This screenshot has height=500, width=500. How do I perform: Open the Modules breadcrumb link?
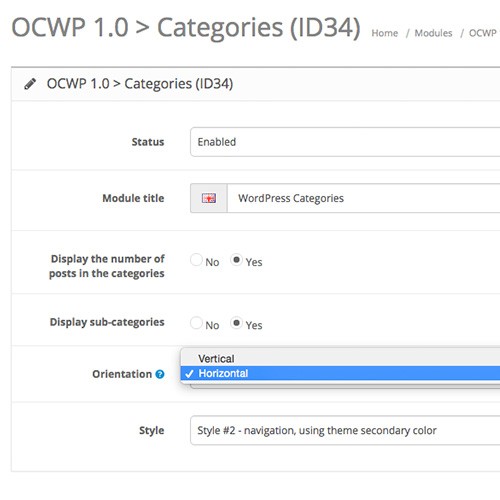pyautogui.click(x=433, y=33)
